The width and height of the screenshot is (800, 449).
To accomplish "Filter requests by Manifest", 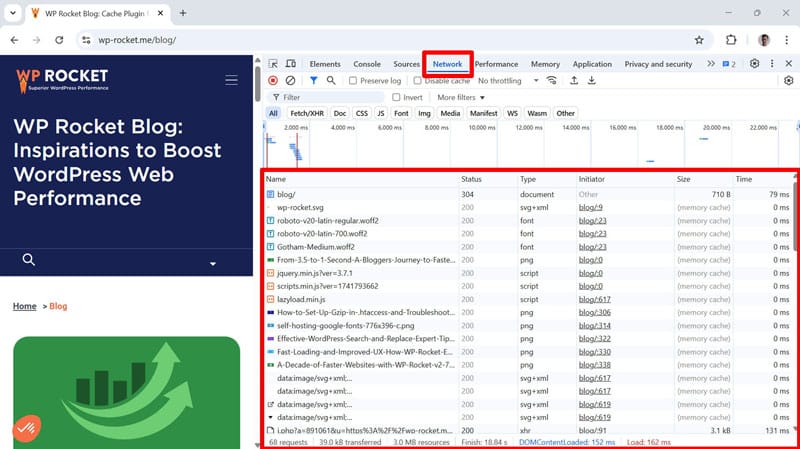I will coord(484,113).
